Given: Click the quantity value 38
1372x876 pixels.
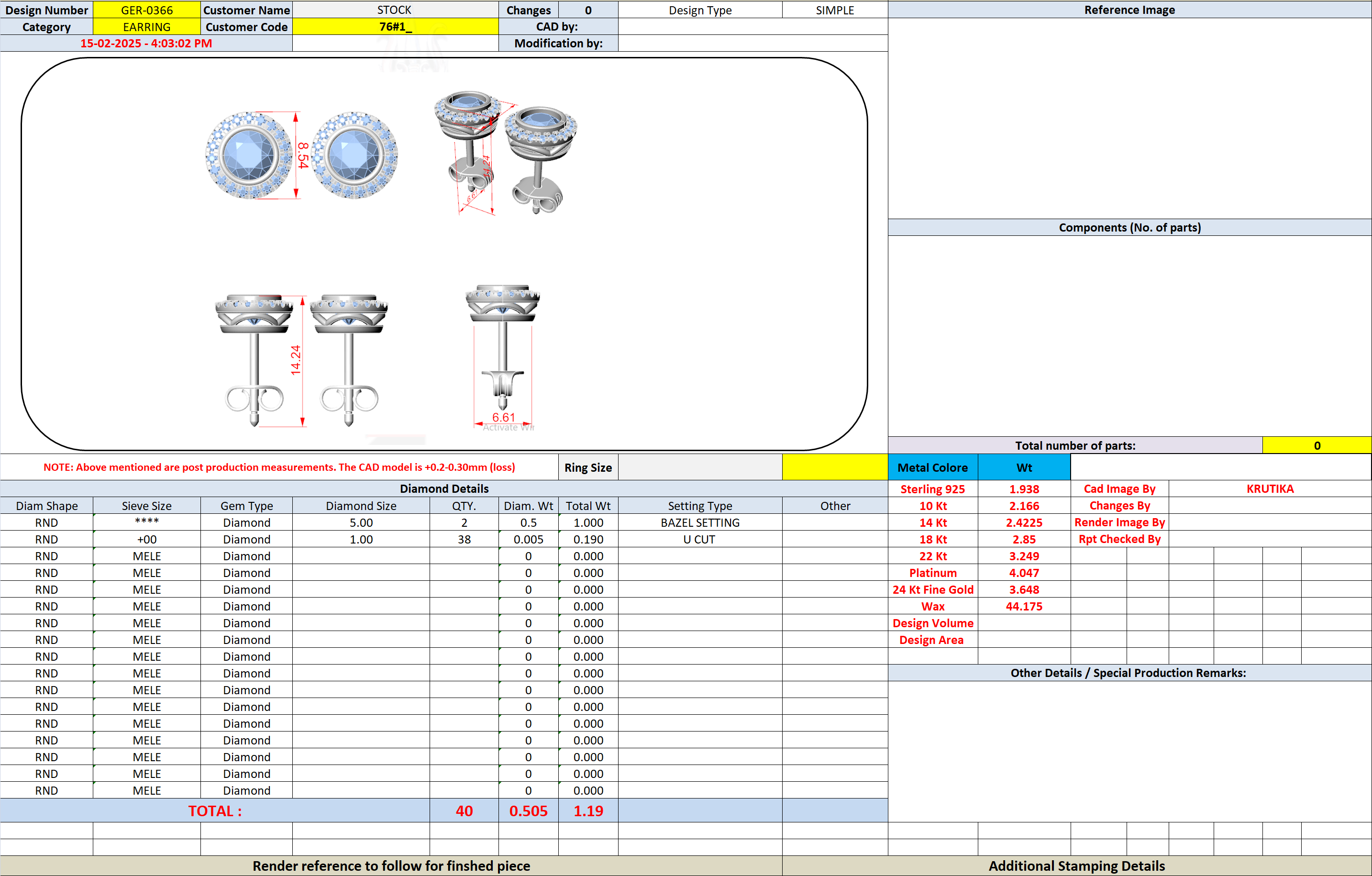Looking at the screenshot, I should (x=464, y=539).
